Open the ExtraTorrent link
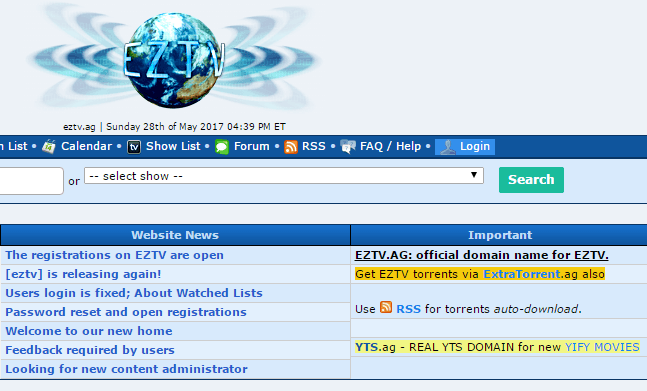Image resolution: width=647 pixels, height=391 pixels. [x=522, y=274]
